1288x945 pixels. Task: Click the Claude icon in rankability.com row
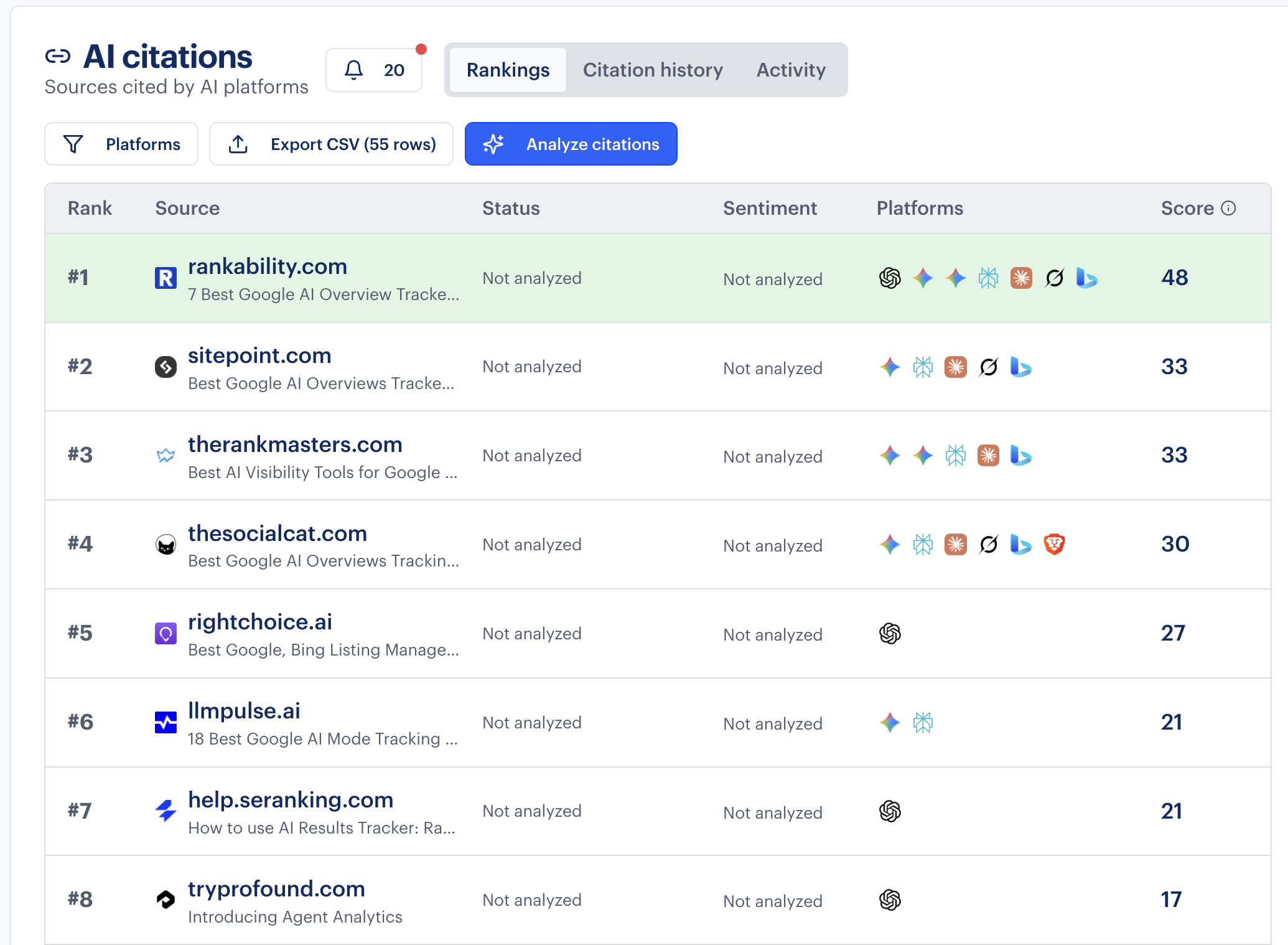1021,278
